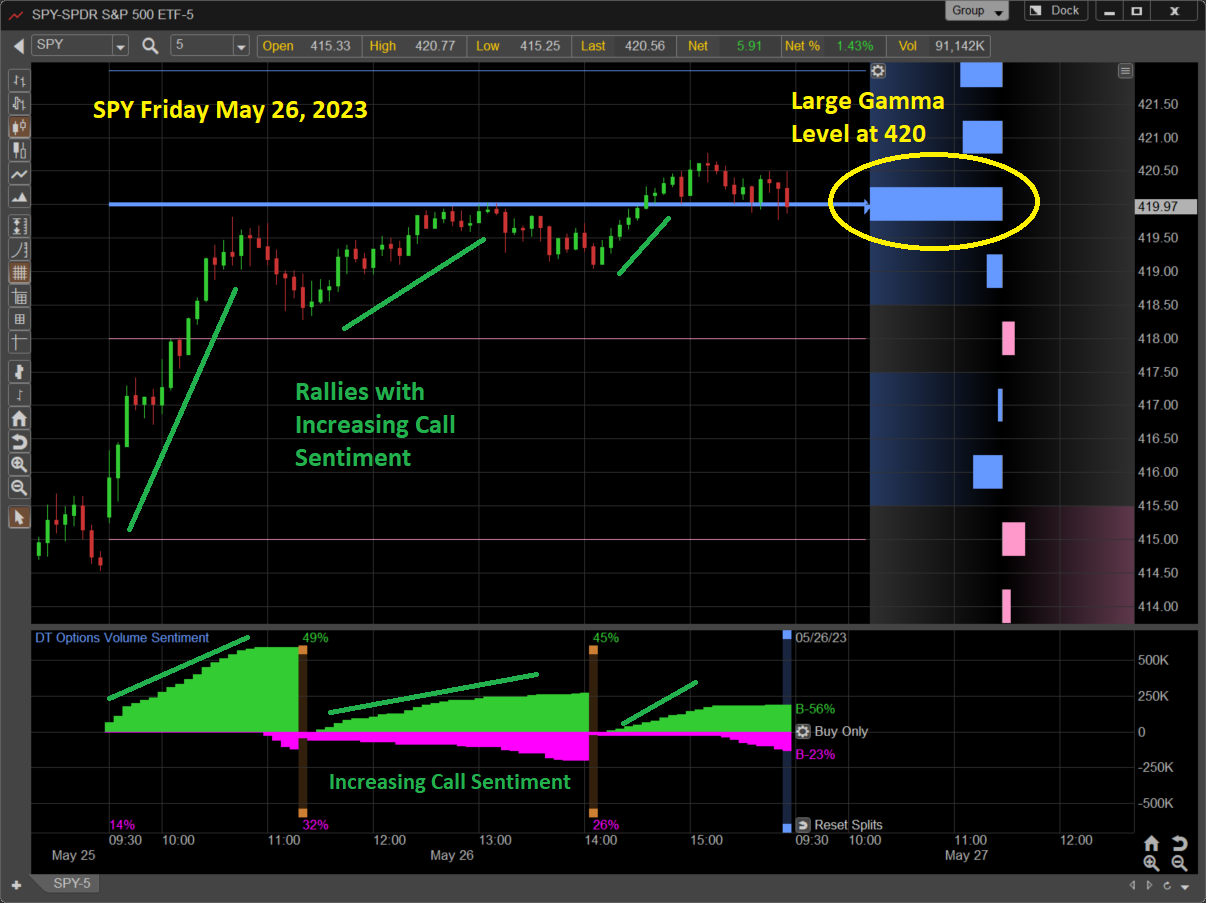The height and width of the screenshot is (903, 1206).
Task: Click the undo arrow in the left toolbar
Action: point(19,442)
